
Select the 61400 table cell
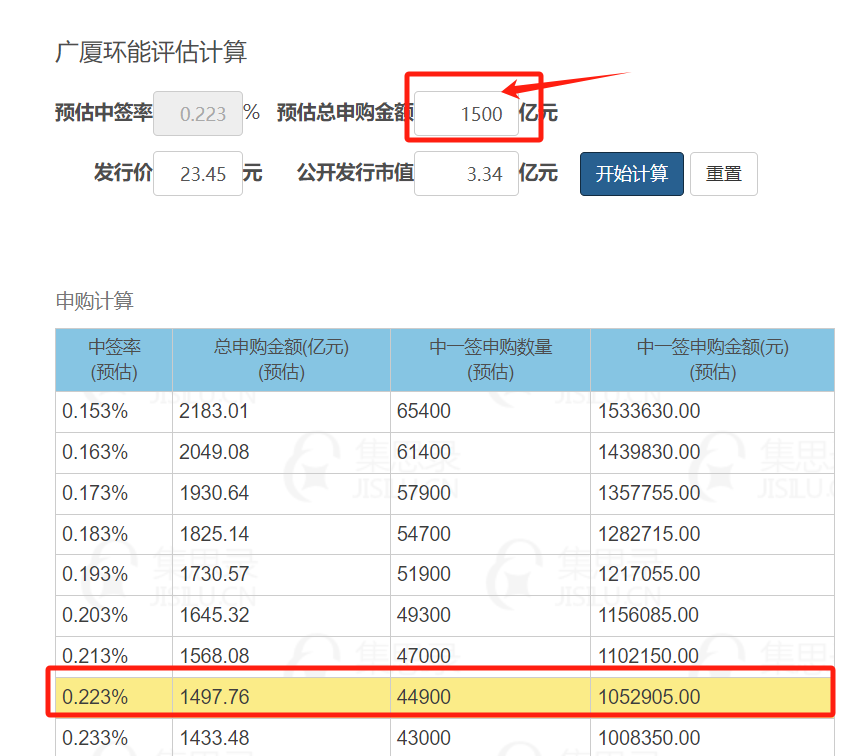pos(490,453)
